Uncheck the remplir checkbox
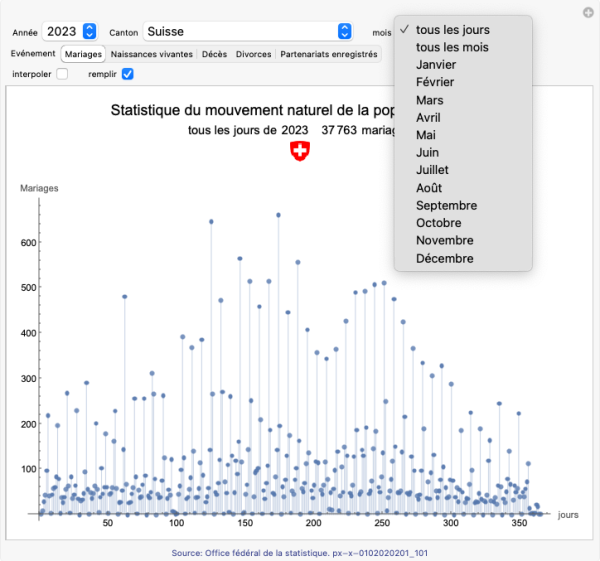 click(x=127, y=74)
